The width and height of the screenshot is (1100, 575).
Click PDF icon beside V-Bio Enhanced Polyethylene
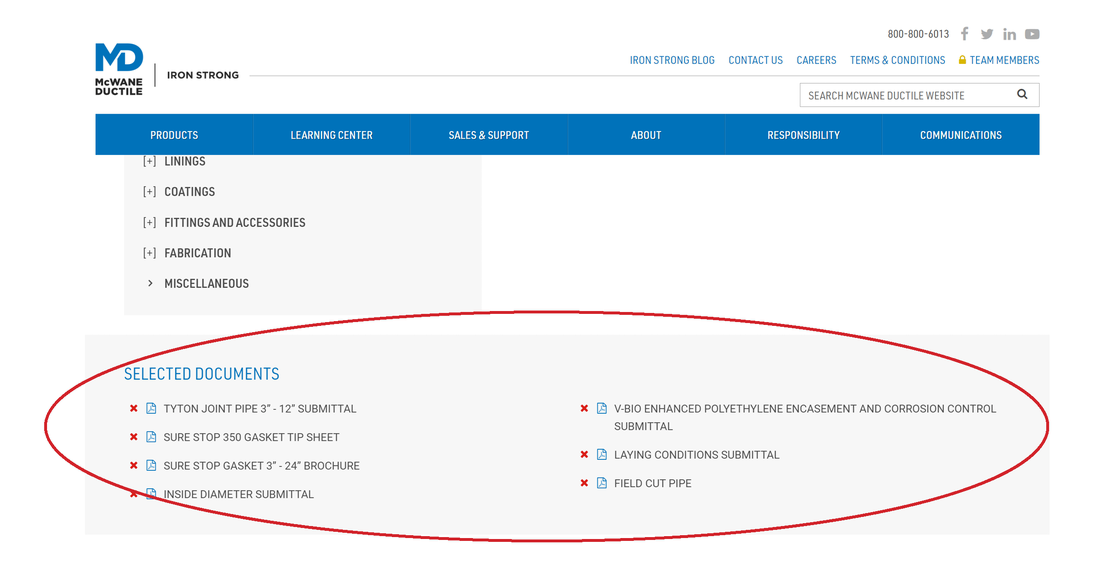(601, 408)
